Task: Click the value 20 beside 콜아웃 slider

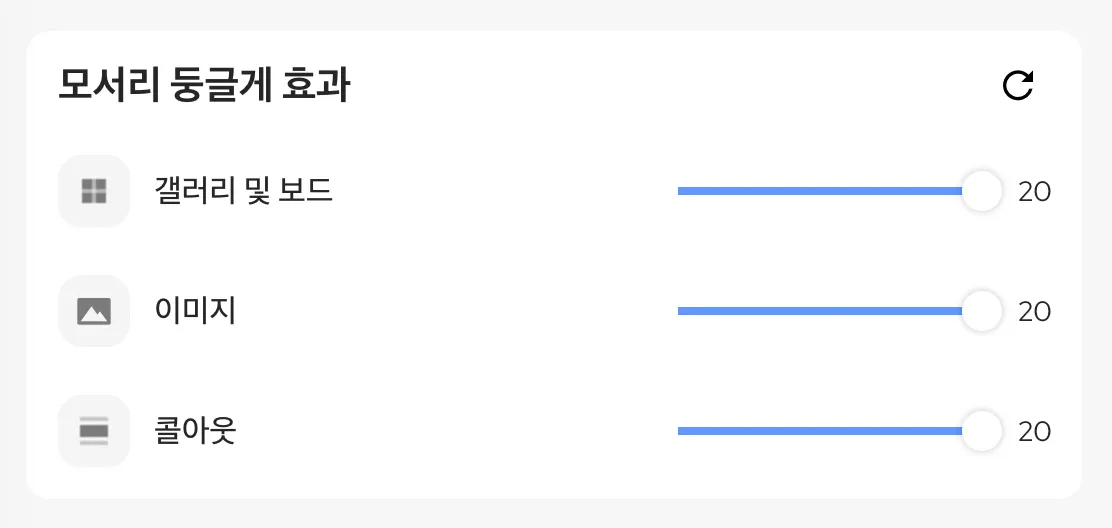Action: [1035, 431]
